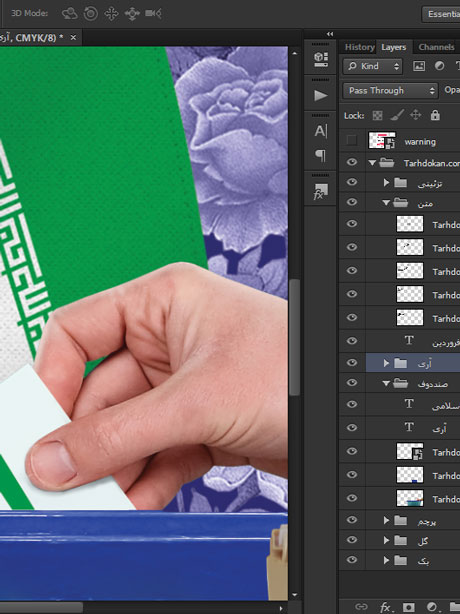Open the Character panel icon
Screen dimensions: 460x614
tap(321, 131)
